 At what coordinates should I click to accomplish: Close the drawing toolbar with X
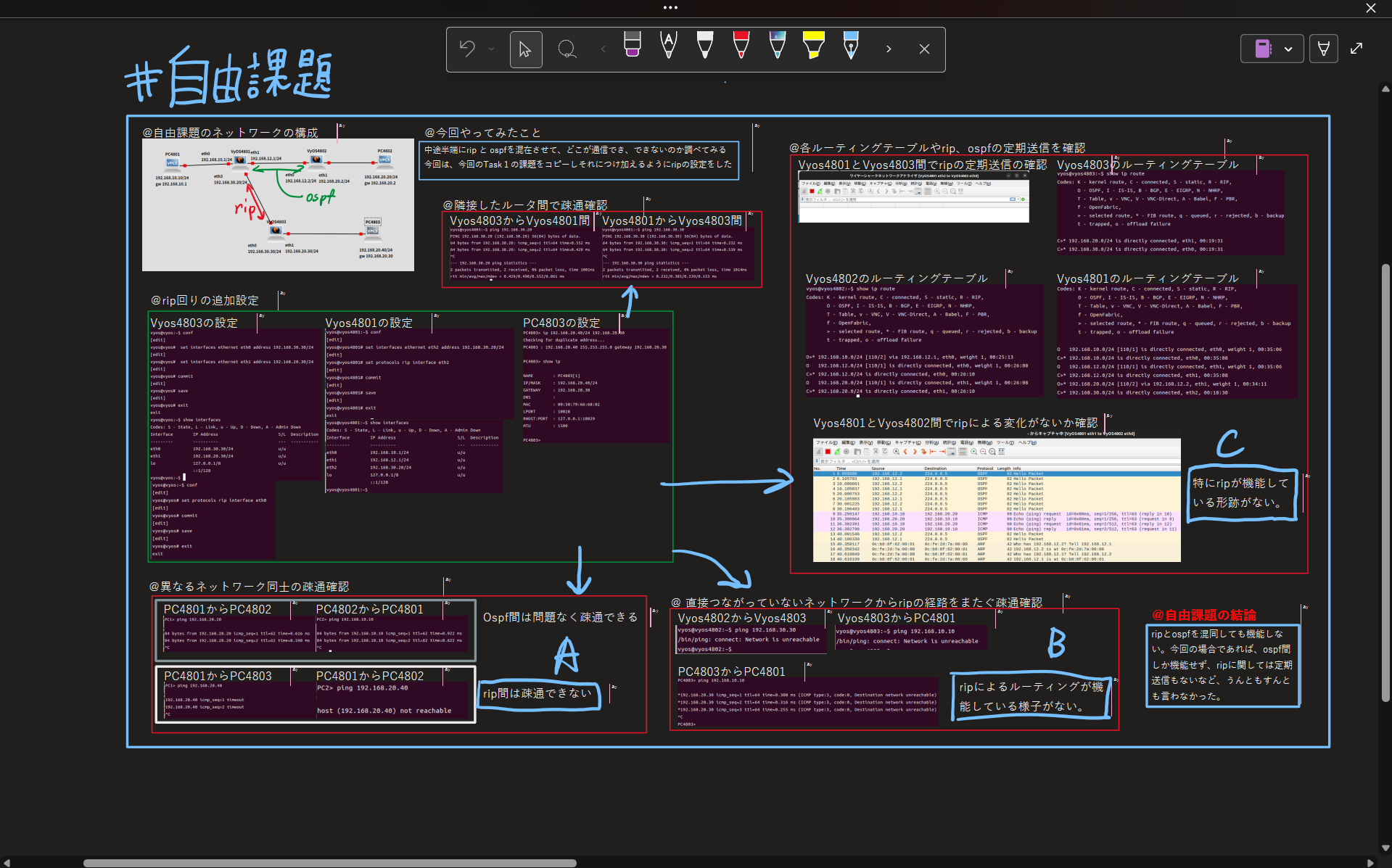924,49
